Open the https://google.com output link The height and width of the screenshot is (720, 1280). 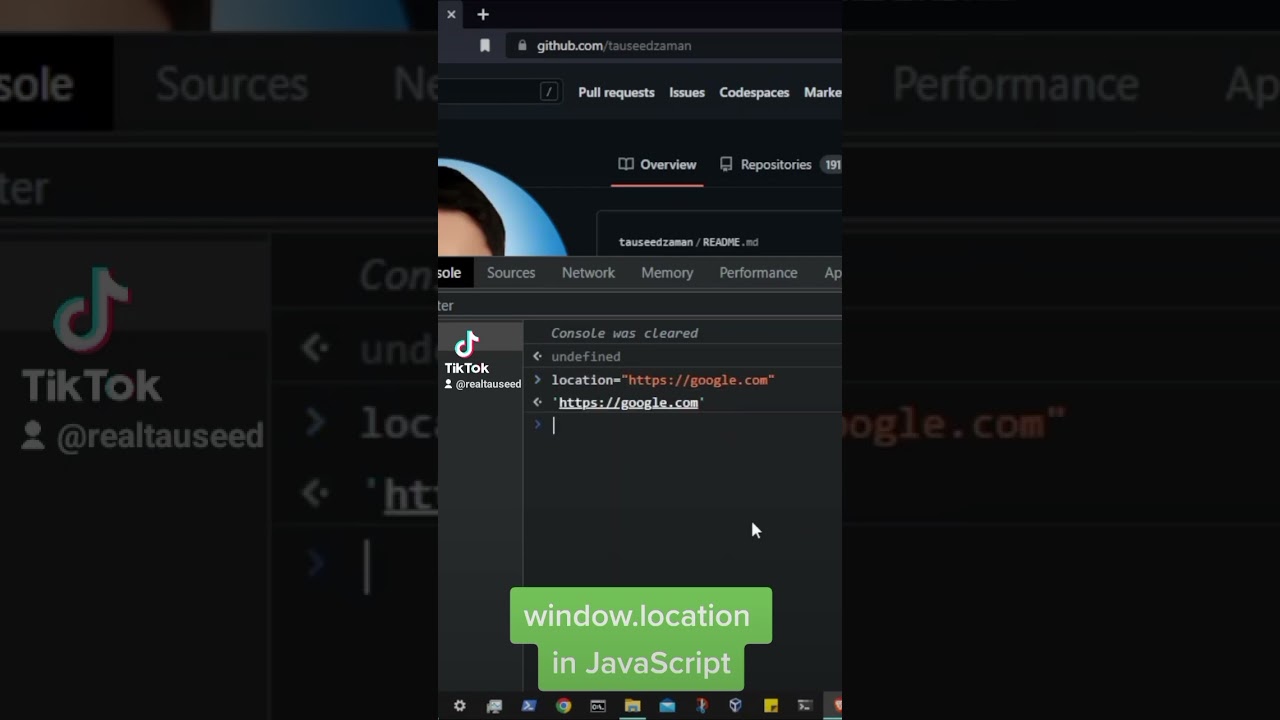(x=628, y=402)
